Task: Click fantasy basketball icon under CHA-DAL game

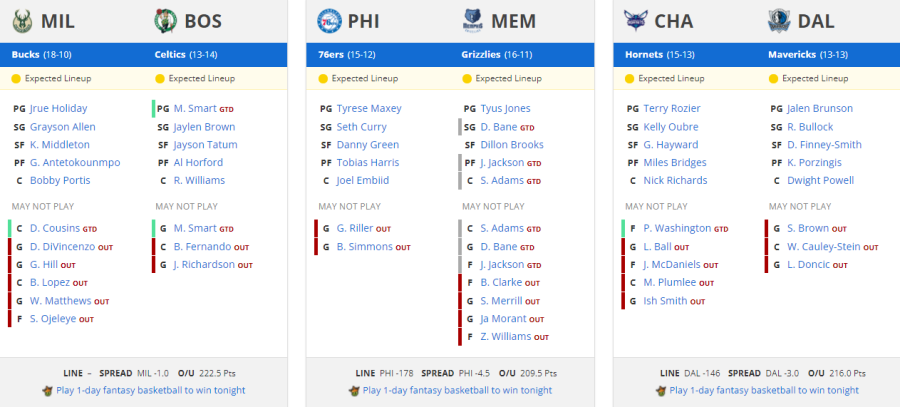Action: (661, 391)
